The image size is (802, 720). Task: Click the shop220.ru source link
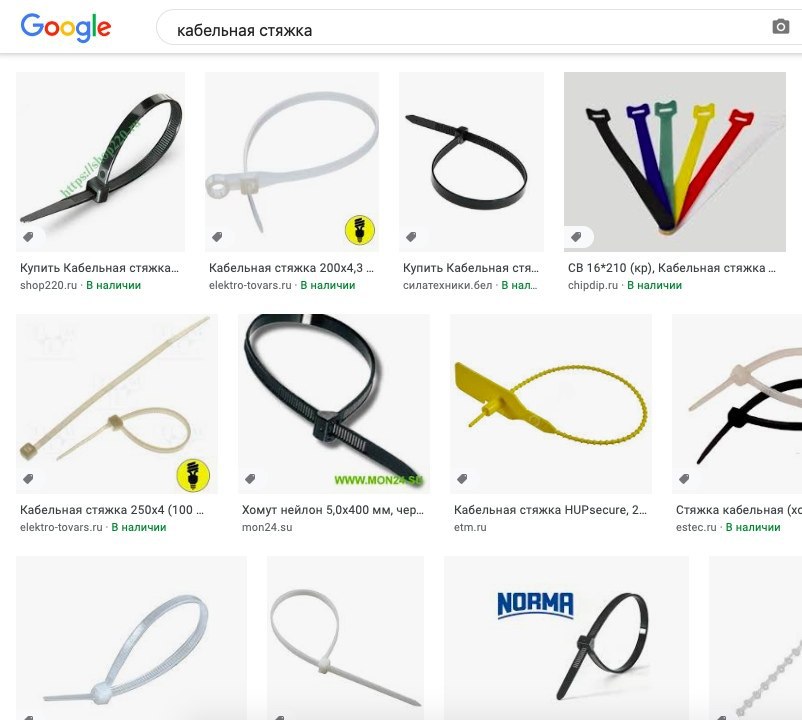coord(48,285)
